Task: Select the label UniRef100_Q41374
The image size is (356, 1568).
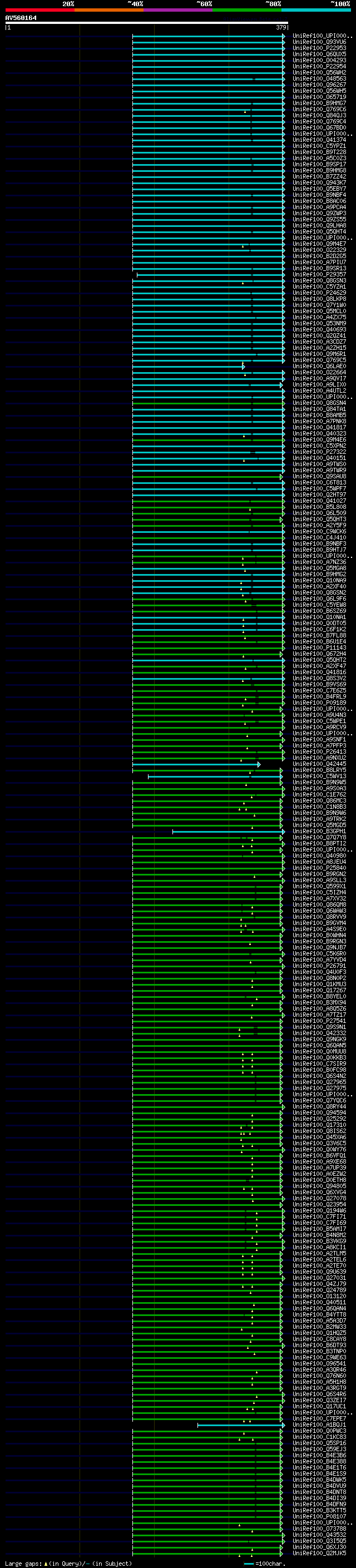Action: point(319,140)
